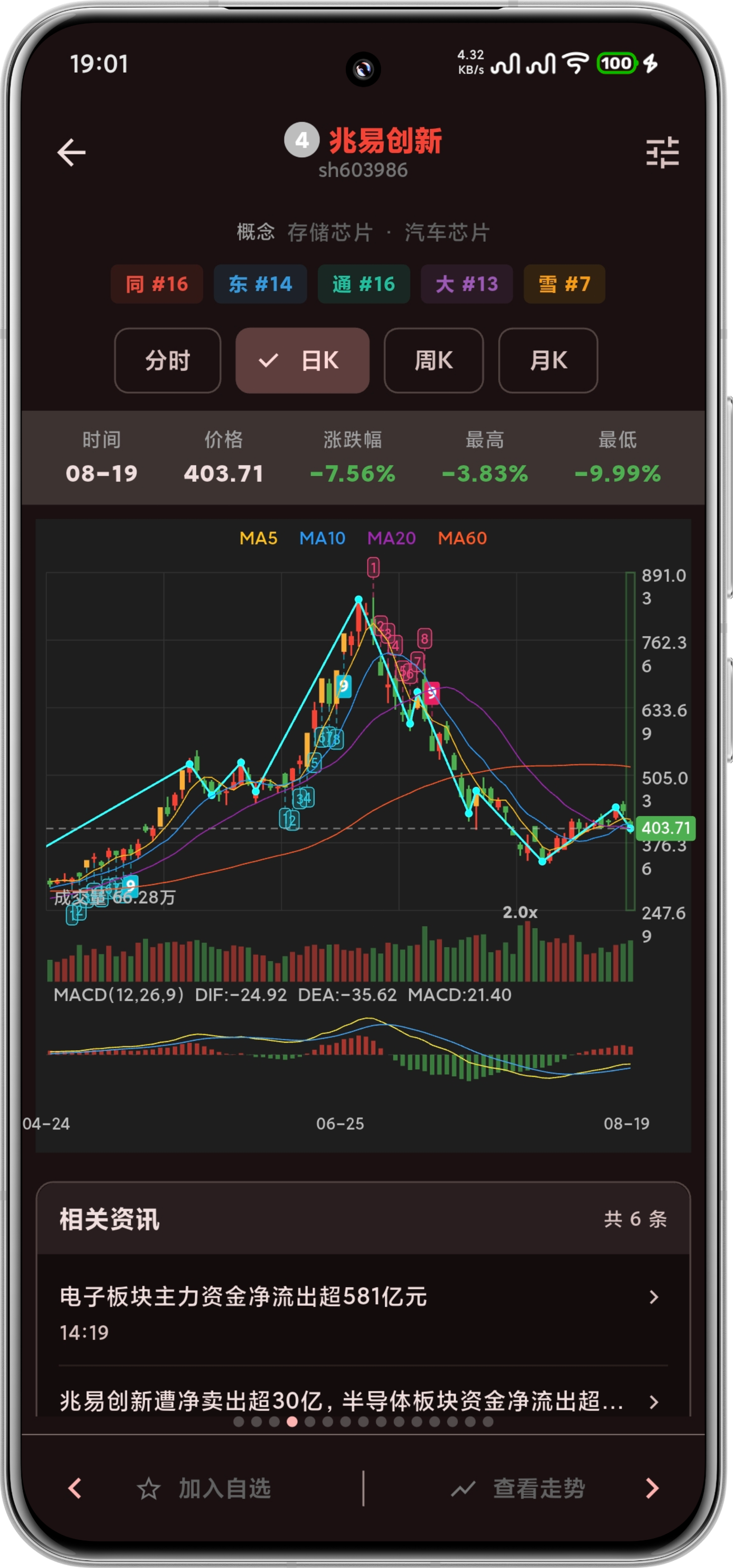This screenshot has height=1568, width=733.
Task: Tap the DIF:-24.92 value
Action: click(x=240, y=995)
